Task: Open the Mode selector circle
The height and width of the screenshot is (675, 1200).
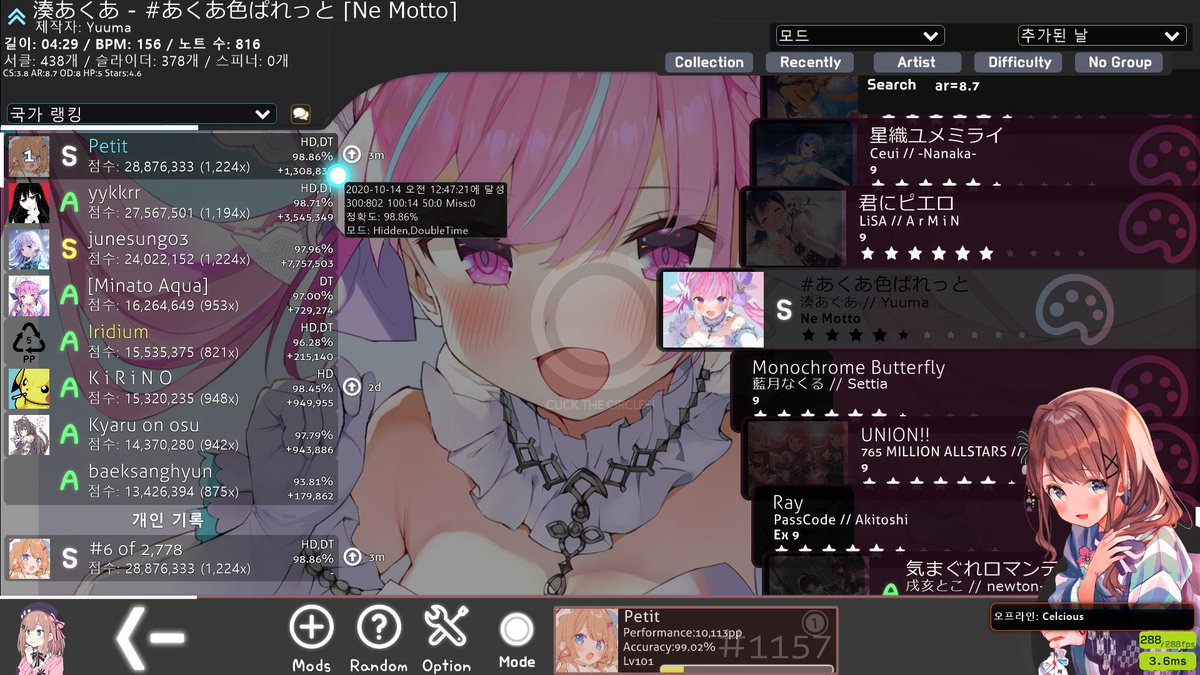Action: [517, 629]
